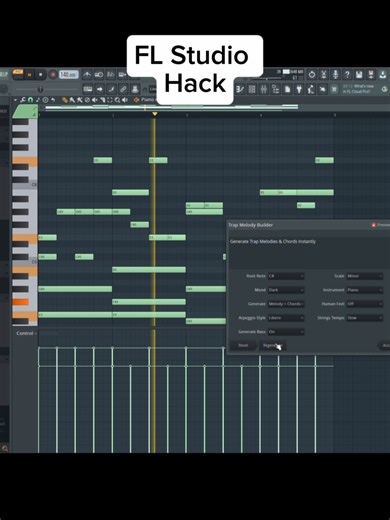Click the orange magnifier icon at bottom left
Image resolution: width=390 pixels, height=520 pixels.
[5, 448]
